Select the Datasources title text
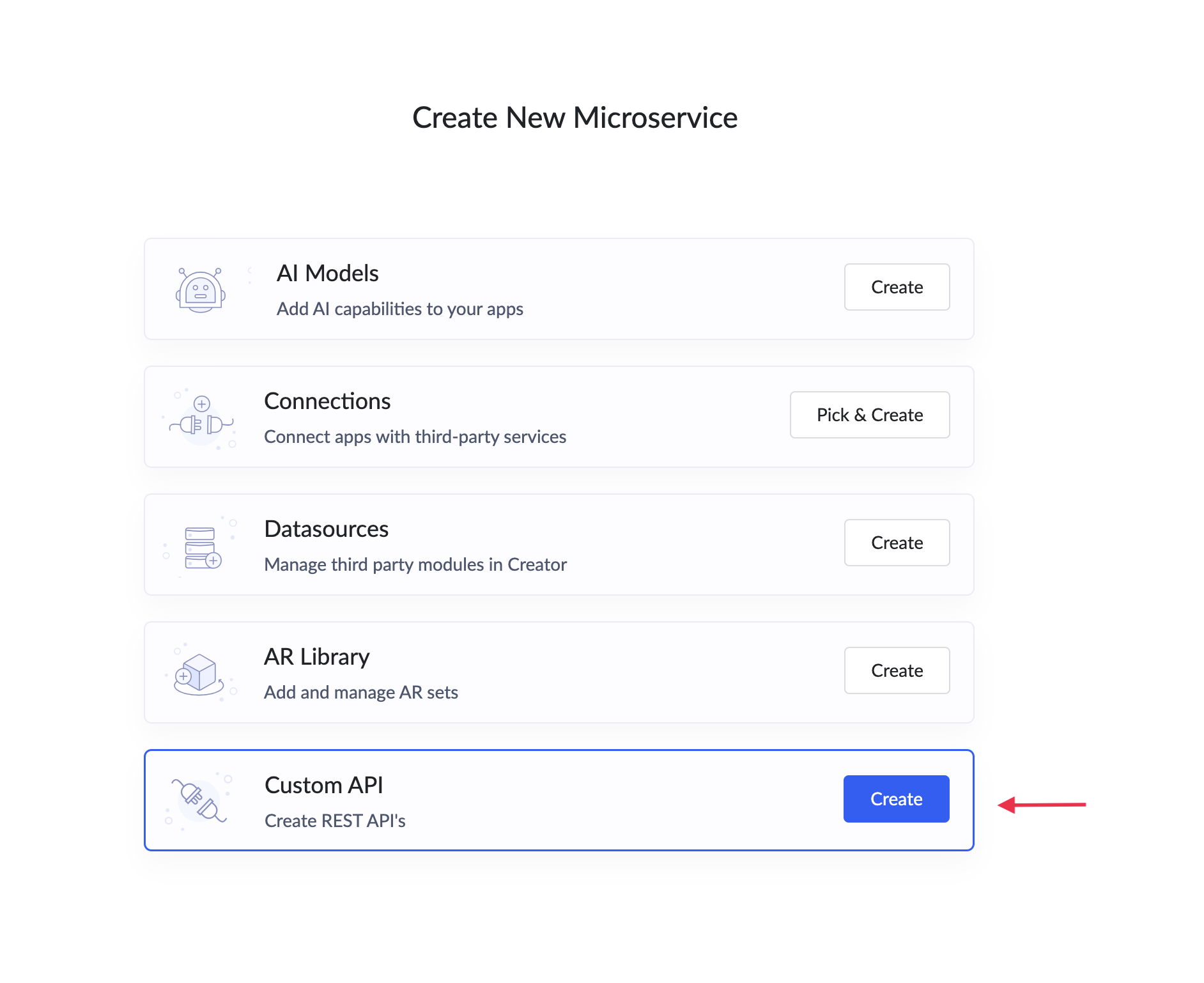 coord(326,529)
